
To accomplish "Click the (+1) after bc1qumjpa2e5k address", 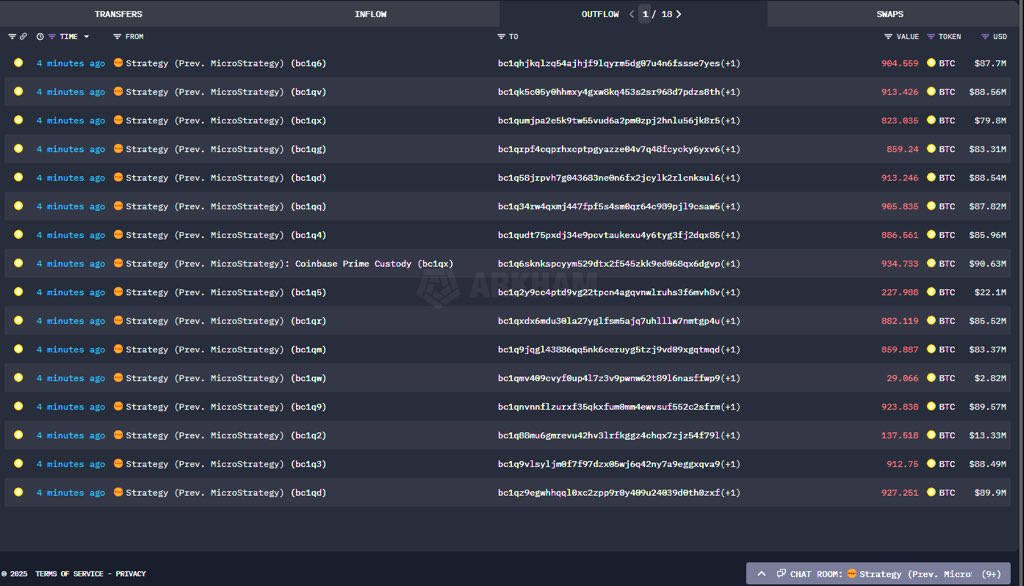I will pos(731,121).
